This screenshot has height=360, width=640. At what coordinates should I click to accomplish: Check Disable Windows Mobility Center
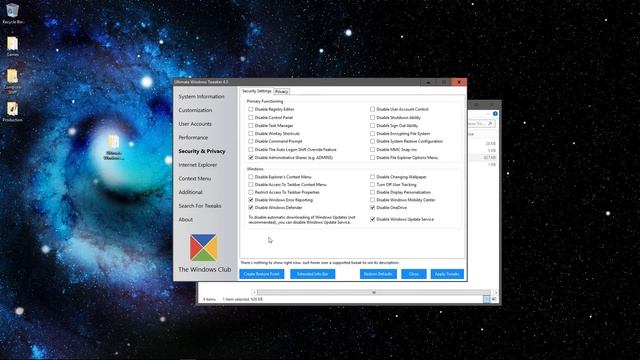372,200
